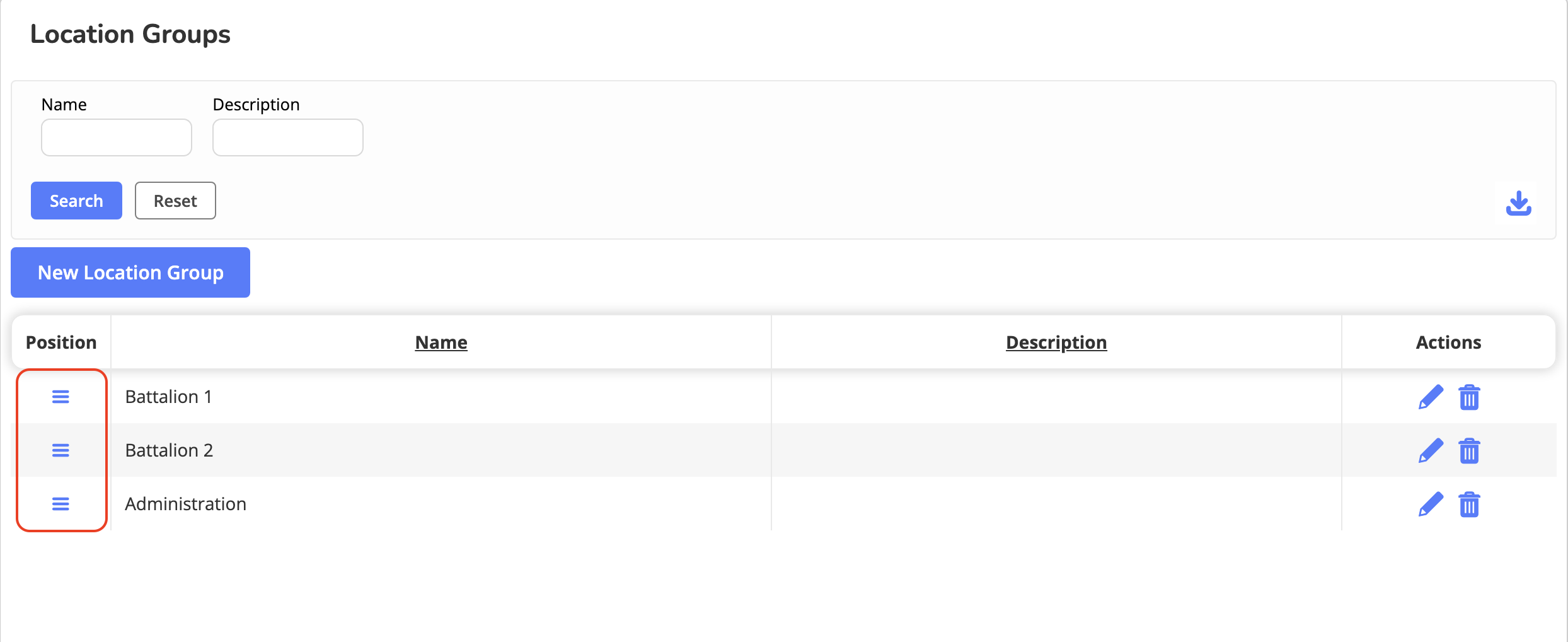Screen dimensions: 1568x642
Task: Remove the Administration group with trash icon
Action: [1469, 505]
